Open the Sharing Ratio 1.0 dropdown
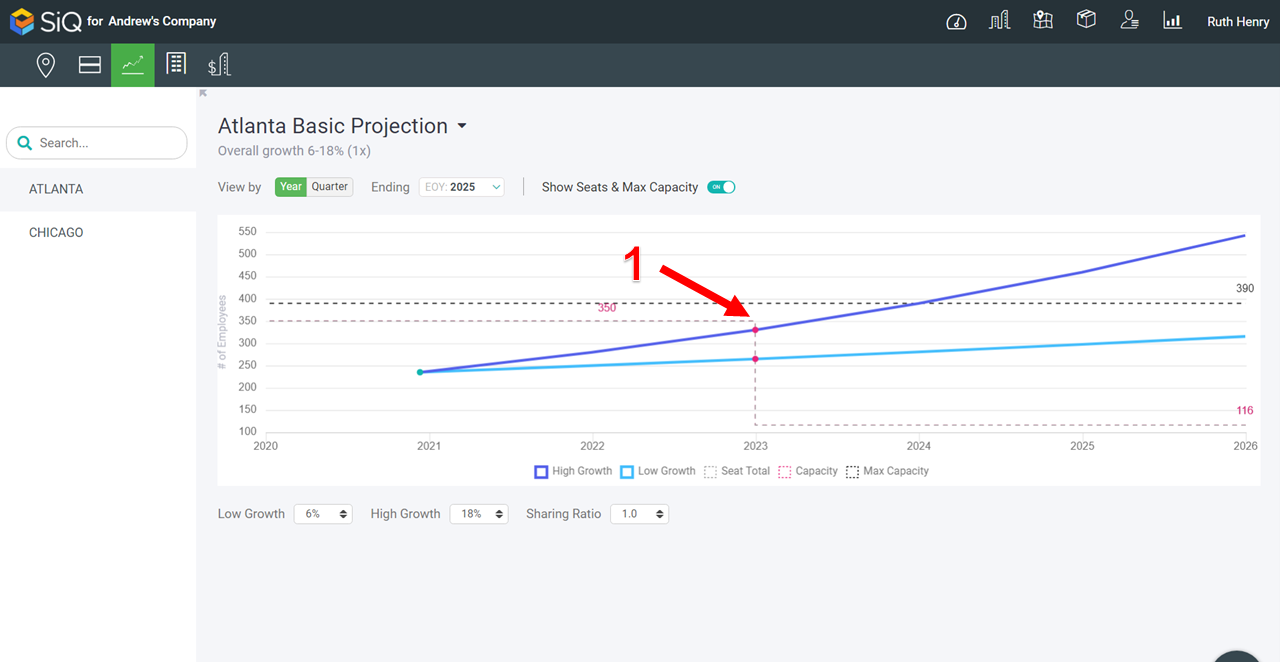Screen dimensions: 1280x662 [639, 514]
